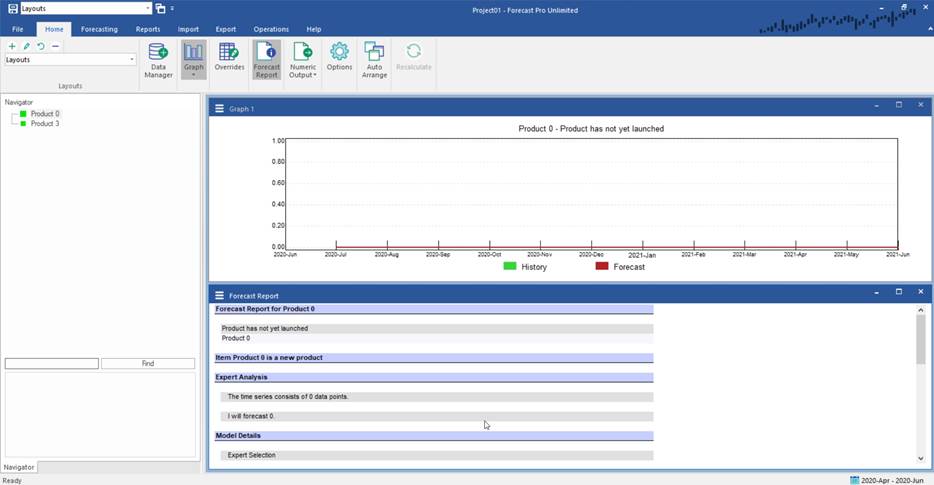This screenshot has height=485, width=934.
Task: Select Product 3 in Navigator
Action: coord(44,124)
